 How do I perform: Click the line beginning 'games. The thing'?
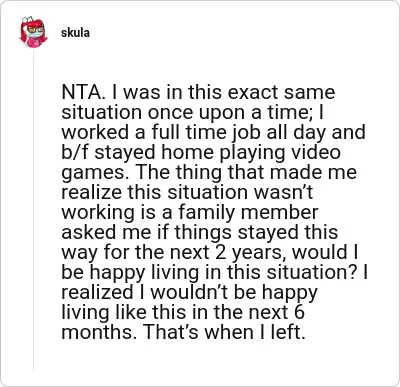point(209,172)
